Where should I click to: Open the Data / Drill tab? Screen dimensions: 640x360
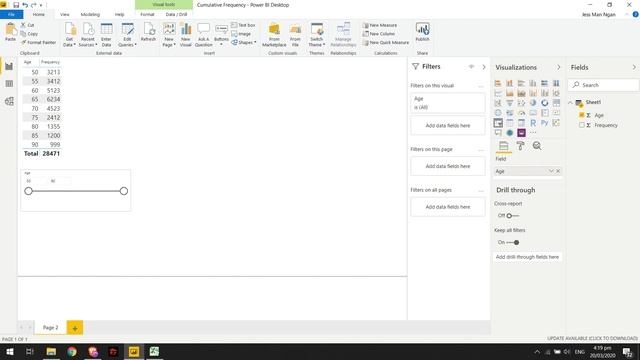point(176,14)
